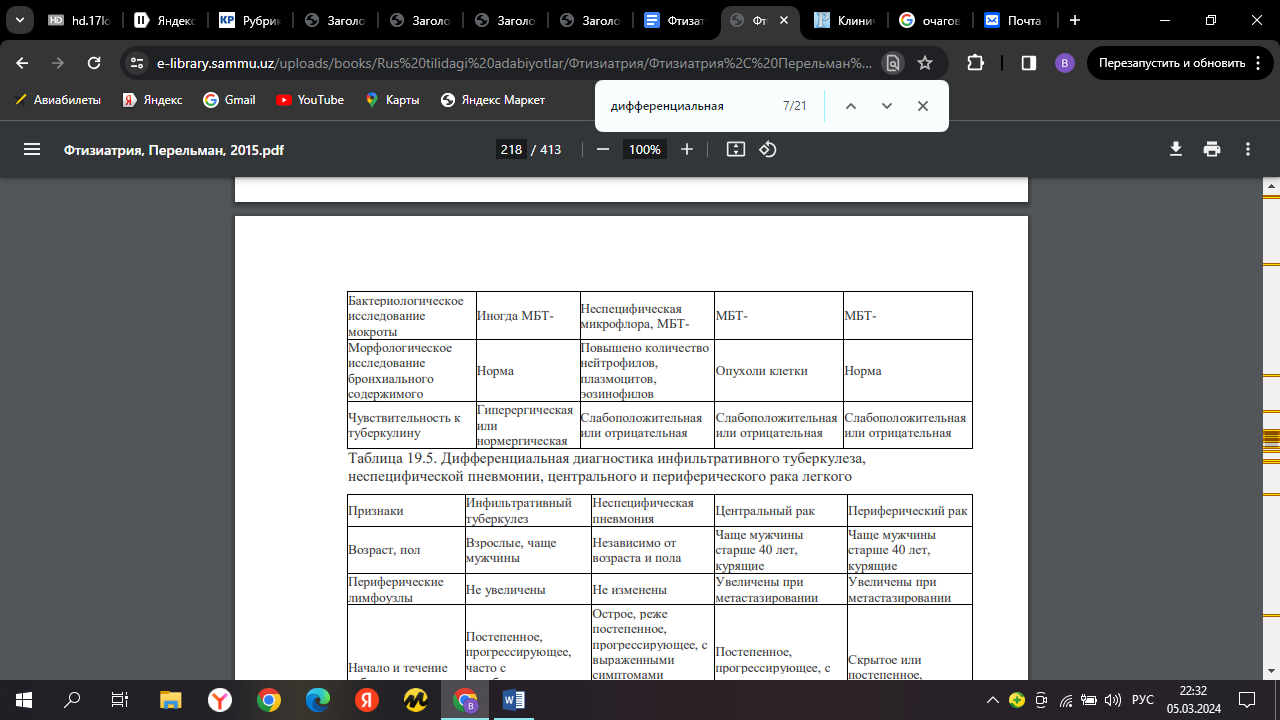Image resolution: width=1280 pixels, height=720 pixels.
Task: Click the Перезапустить и обновить button
Action: (1179, 63)
